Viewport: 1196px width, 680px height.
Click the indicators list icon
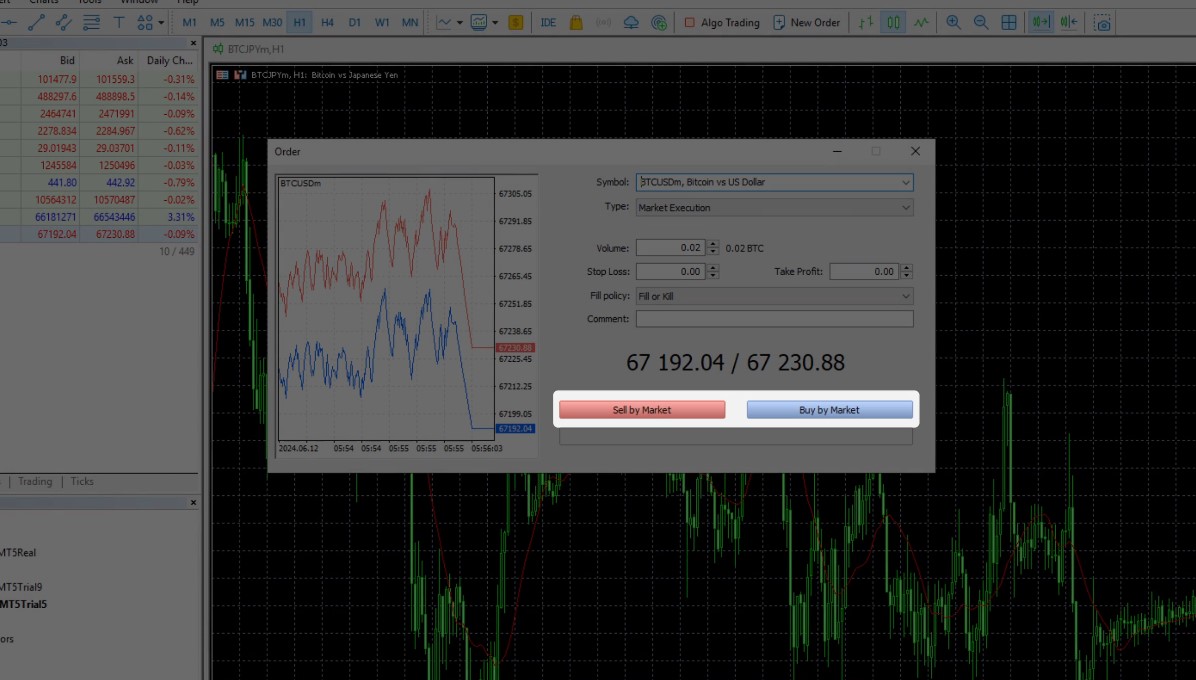479,23
